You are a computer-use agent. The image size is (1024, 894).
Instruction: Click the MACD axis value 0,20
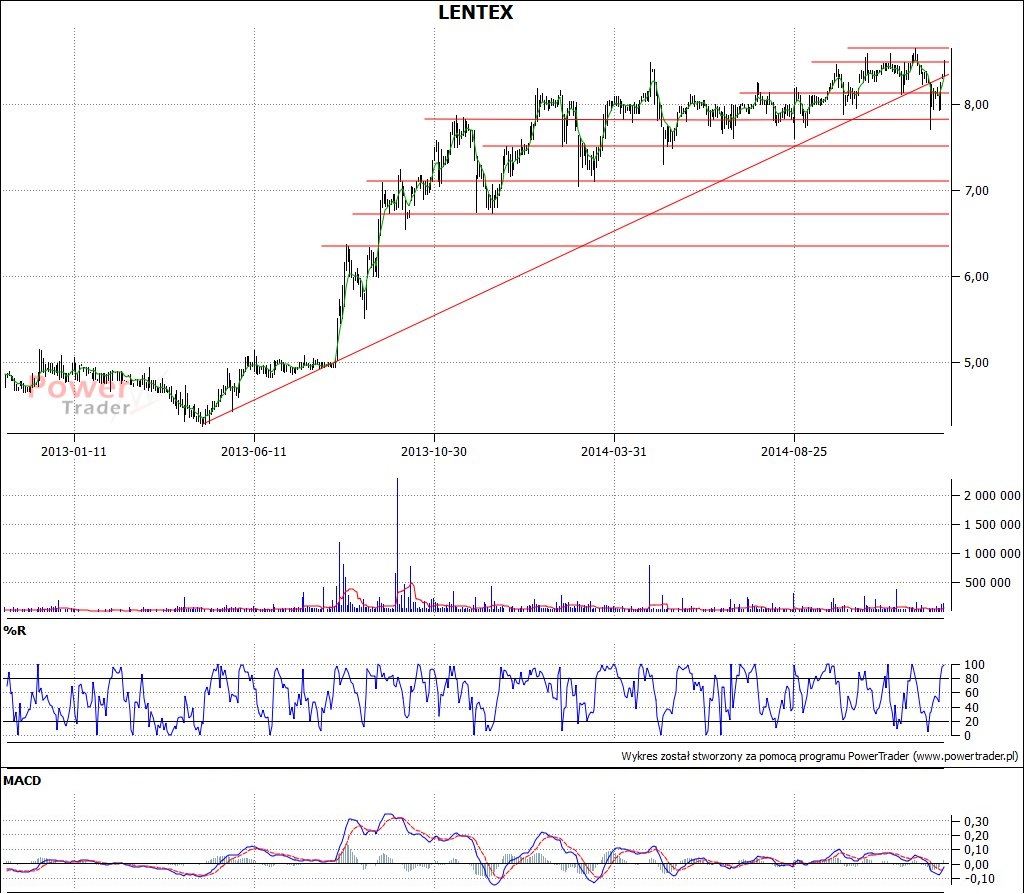click(976, 836)
